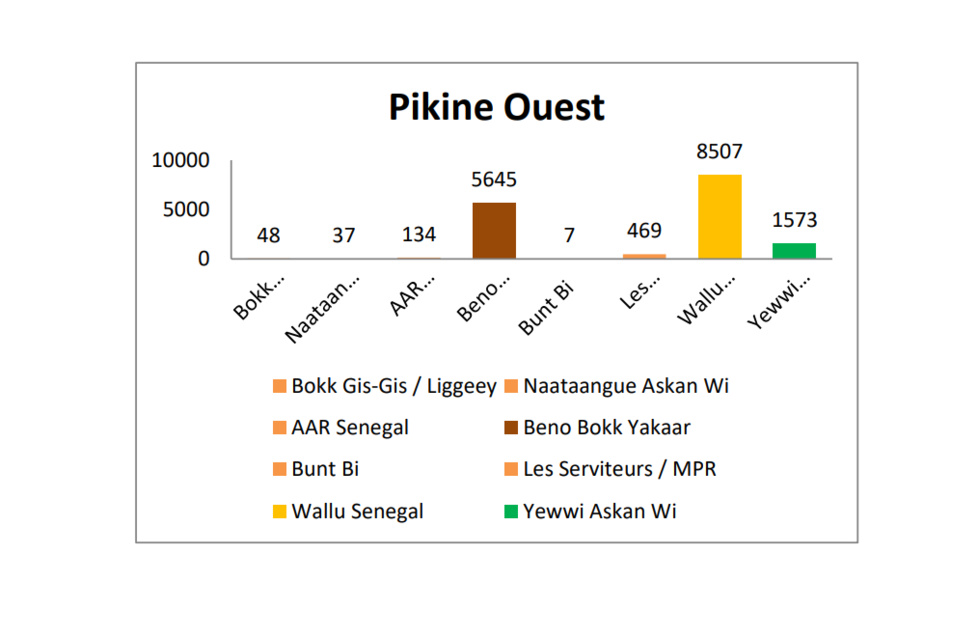Click the data label 7 above Bunt Bi

click(x=569, y=235)
